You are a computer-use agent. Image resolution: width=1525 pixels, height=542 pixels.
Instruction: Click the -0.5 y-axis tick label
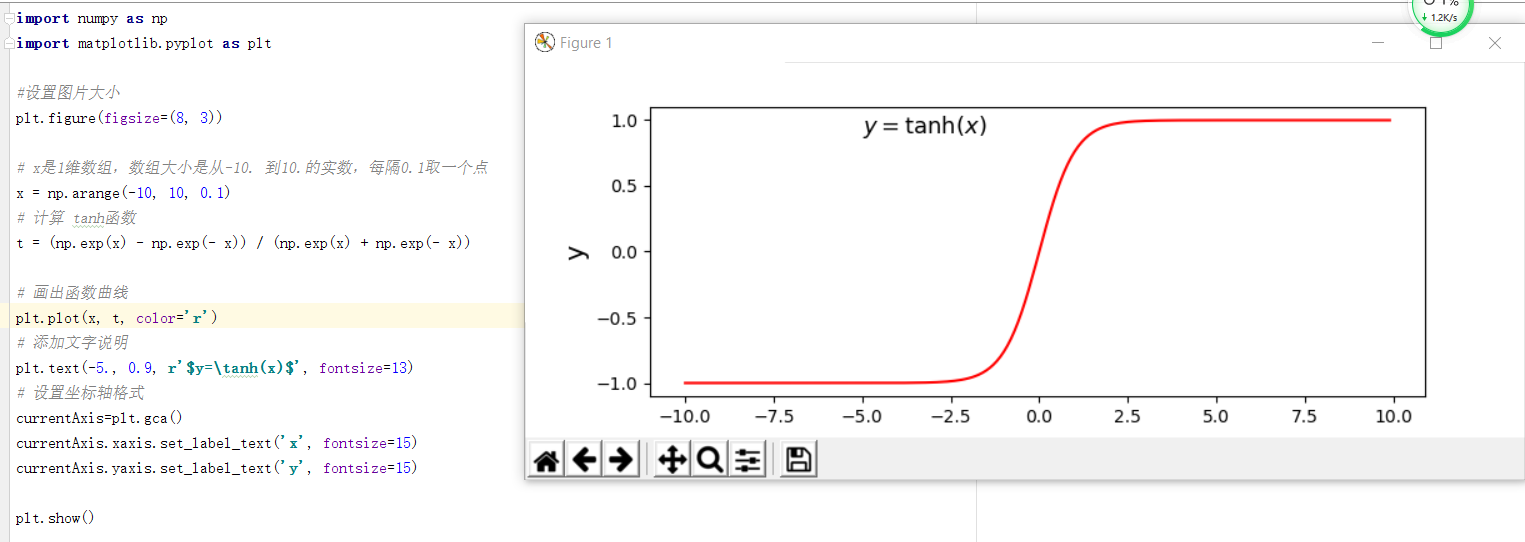(x=618, y=318)
